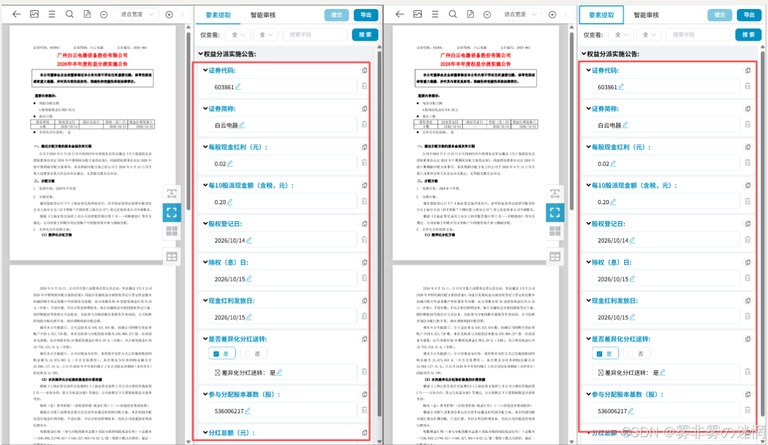The height and width of the screenshot is (445, 768).
Task: Switch to 智能审核 tab in left panel
Action: (x=263, y=15)
